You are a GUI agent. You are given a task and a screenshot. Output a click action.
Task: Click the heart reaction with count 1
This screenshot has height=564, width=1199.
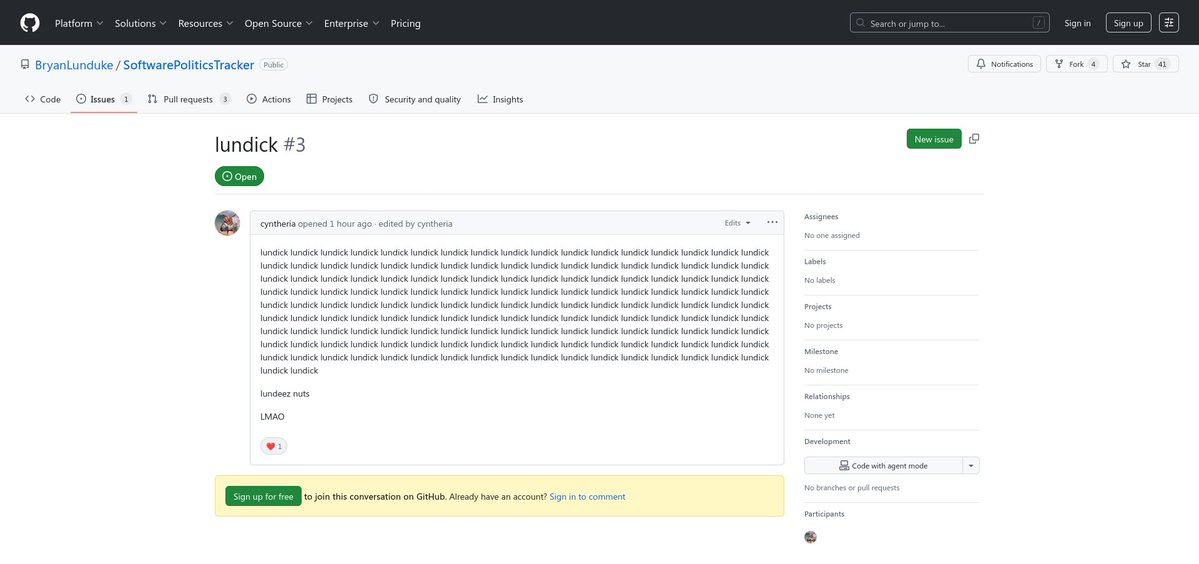(274, 446)
